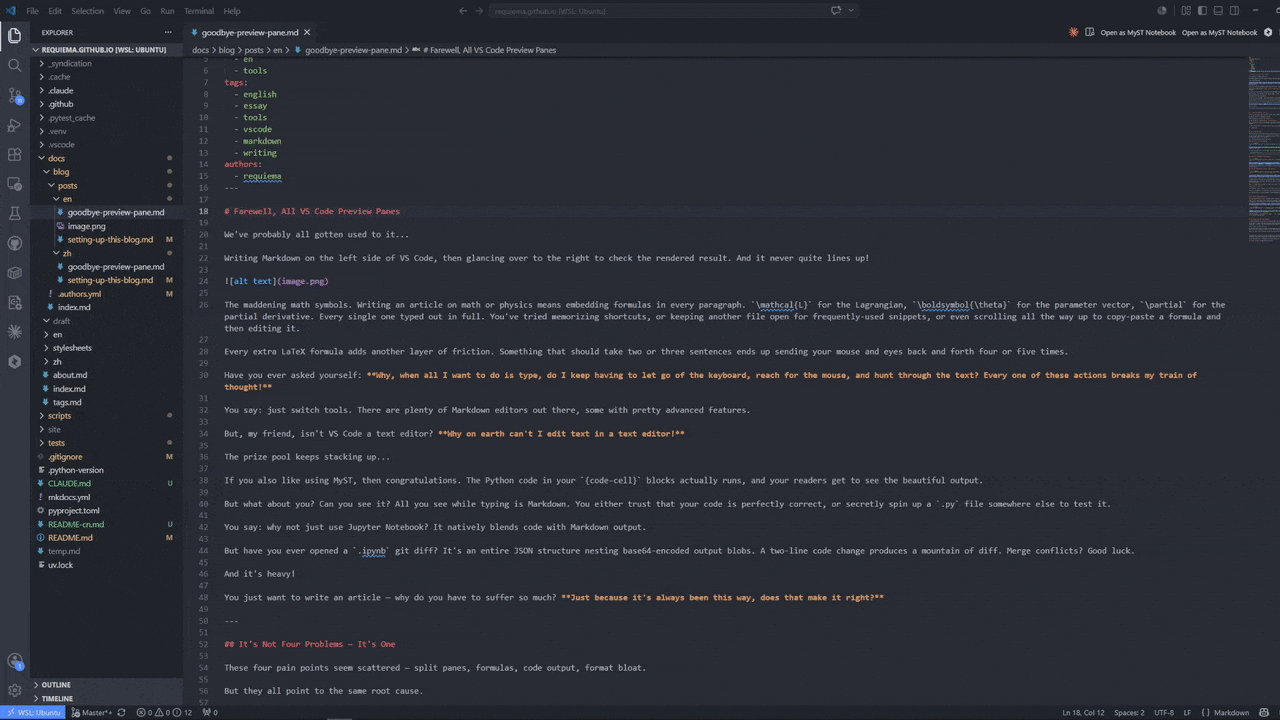
Task: Open the Run and Debug view
Action: click(14, 125)
